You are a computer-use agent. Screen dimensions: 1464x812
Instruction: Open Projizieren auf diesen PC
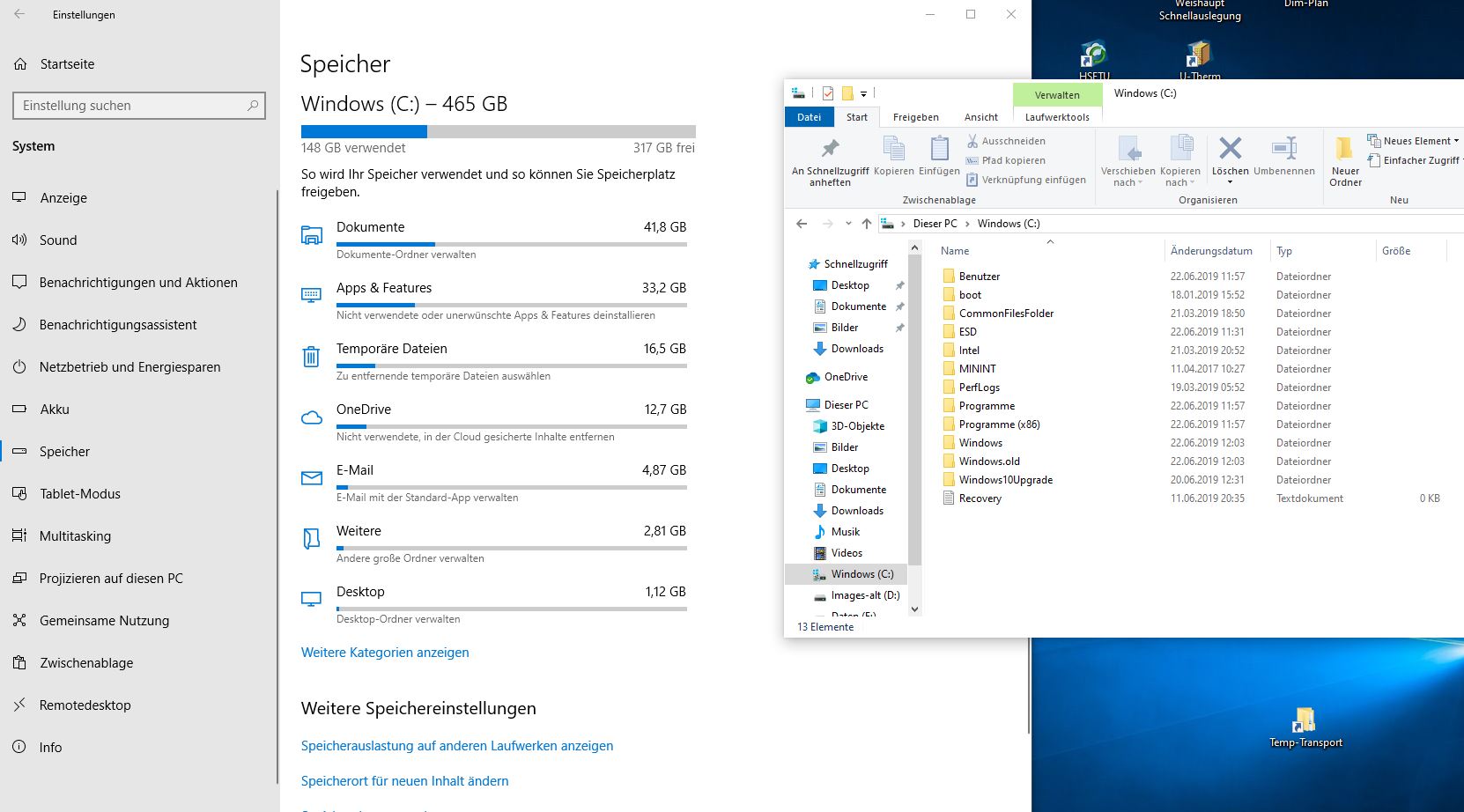coord(111,579)
